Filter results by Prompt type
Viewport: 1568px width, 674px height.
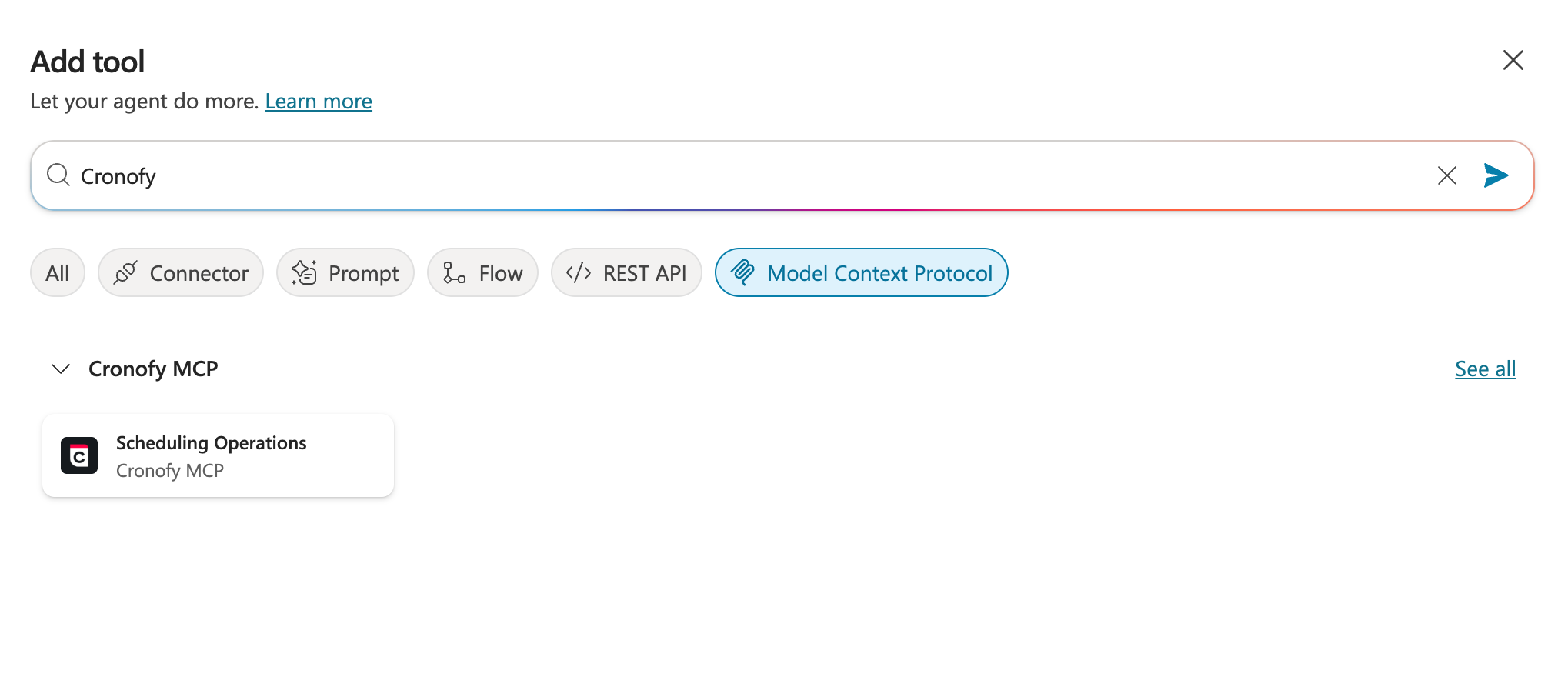point(363,273)
